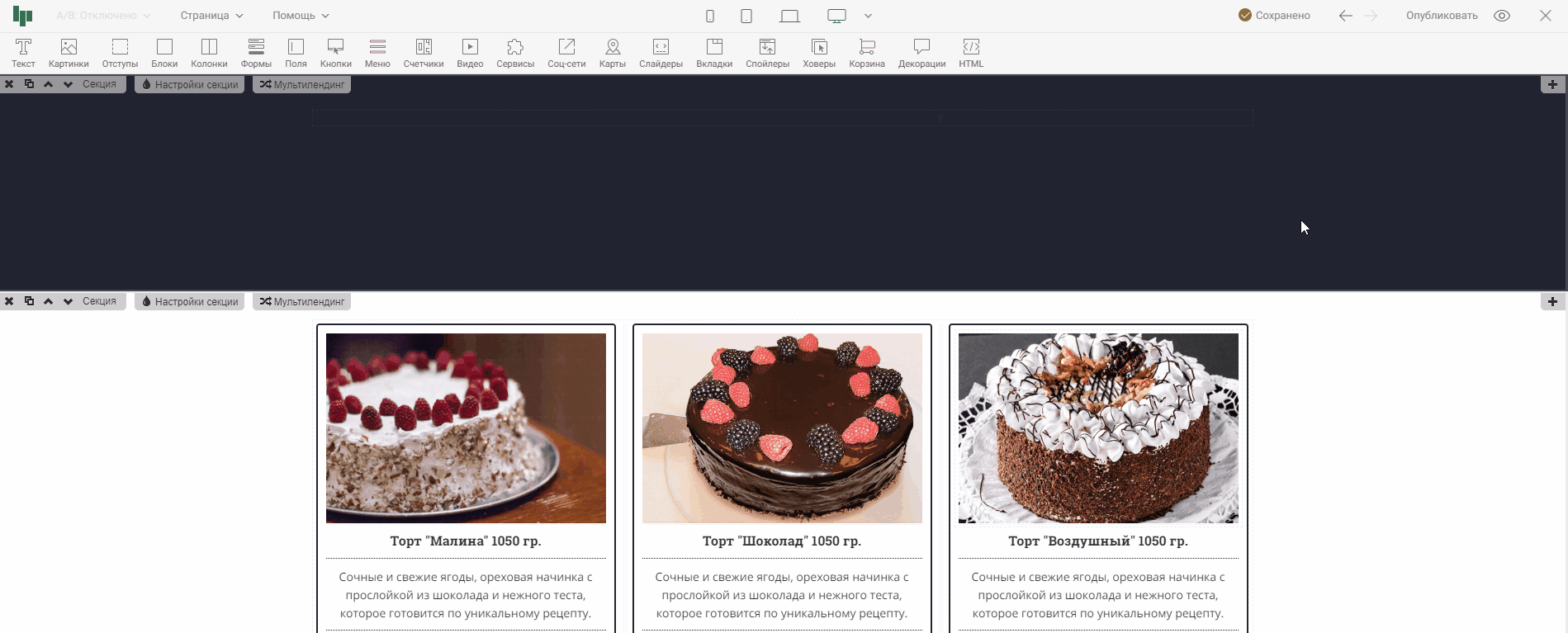1568x633 pixels.
Task: Expand the device viewport chevron
Action: 868,16
